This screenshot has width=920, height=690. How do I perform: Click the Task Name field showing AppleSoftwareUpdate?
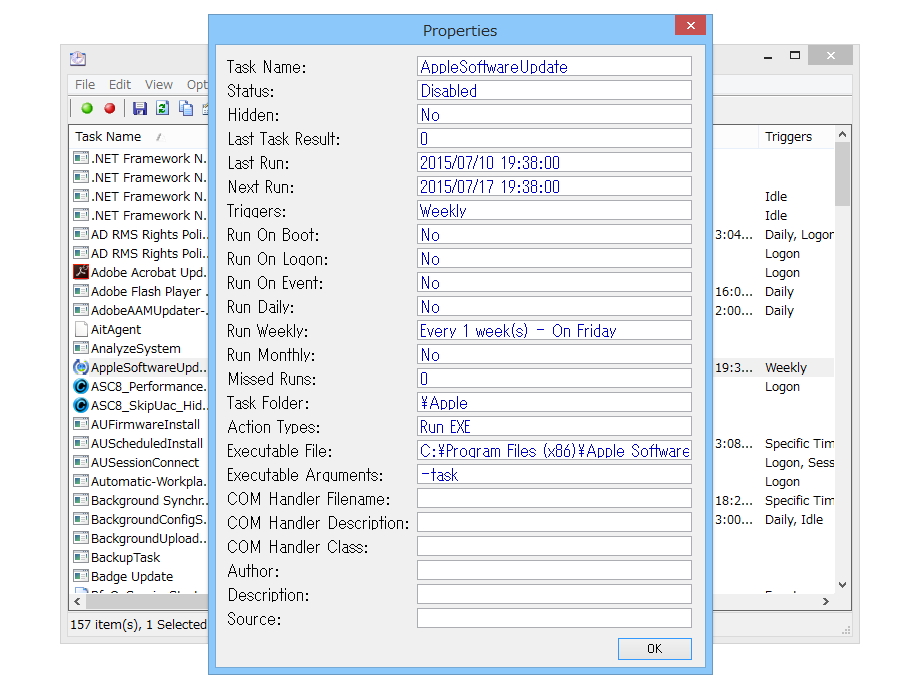554,66
